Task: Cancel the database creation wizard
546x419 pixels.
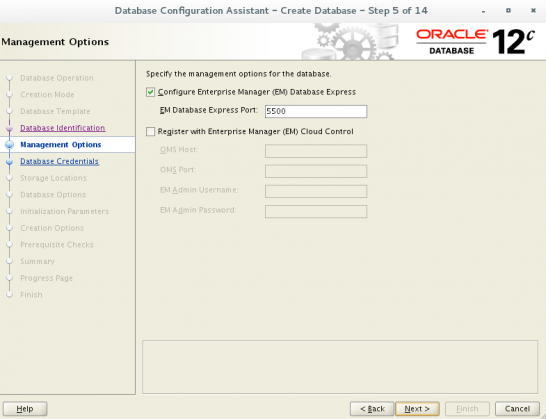Action: click(517, 409)
